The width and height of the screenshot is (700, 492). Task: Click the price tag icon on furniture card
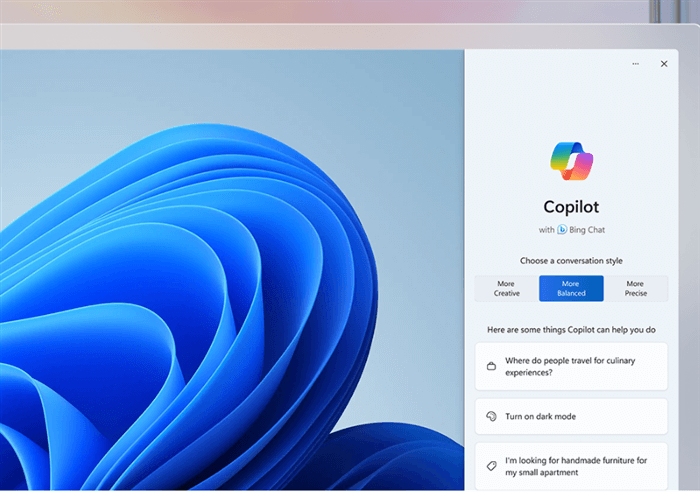491,466
